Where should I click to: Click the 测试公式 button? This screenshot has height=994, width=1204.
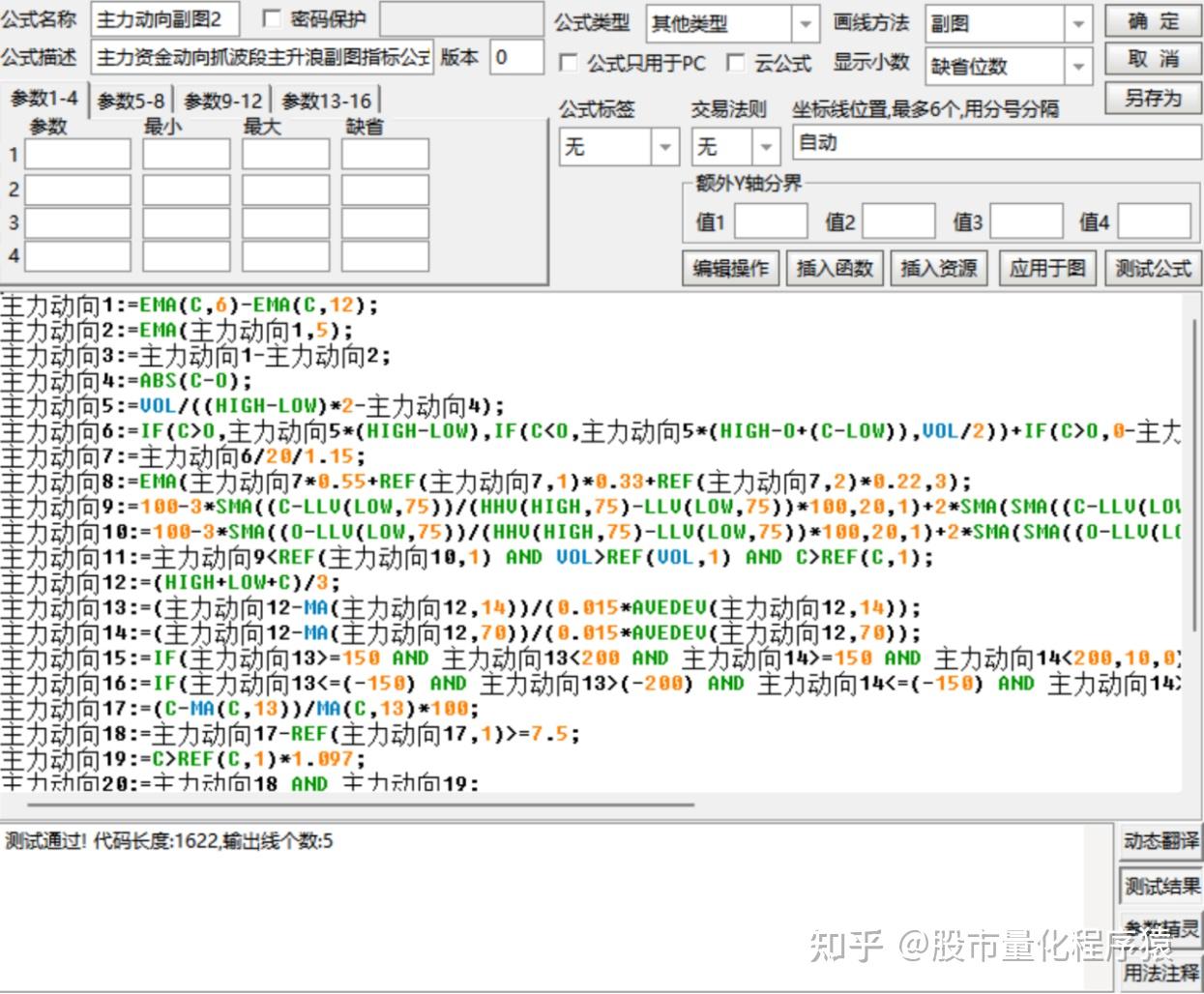pyautogui.click(x=1153, y=268)
